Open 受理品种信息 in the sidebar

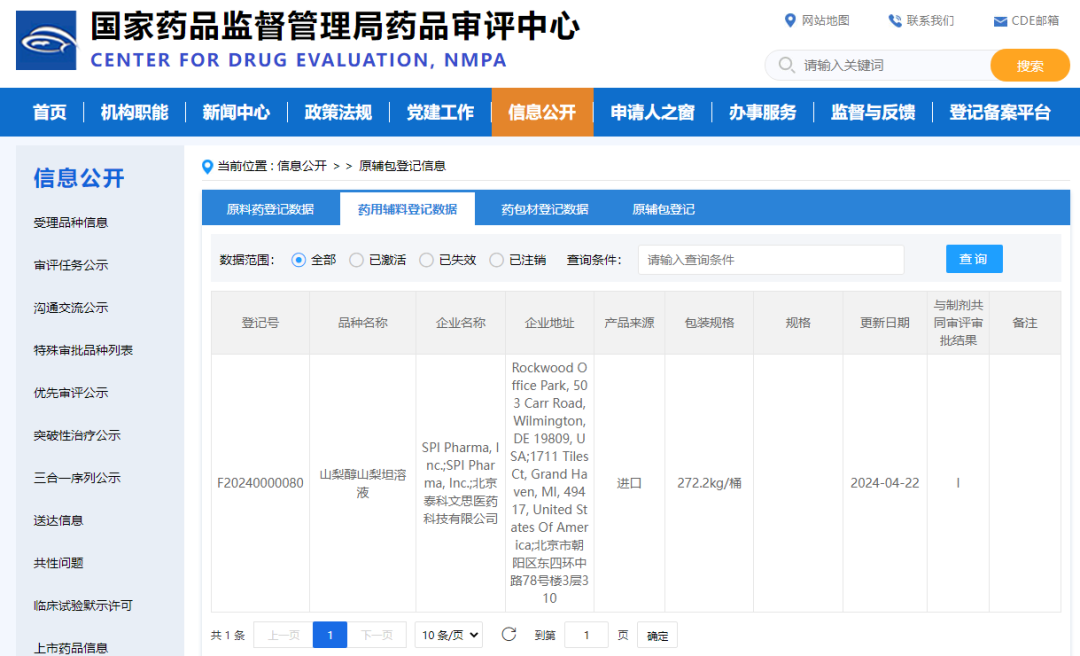[x=70, y=223]
